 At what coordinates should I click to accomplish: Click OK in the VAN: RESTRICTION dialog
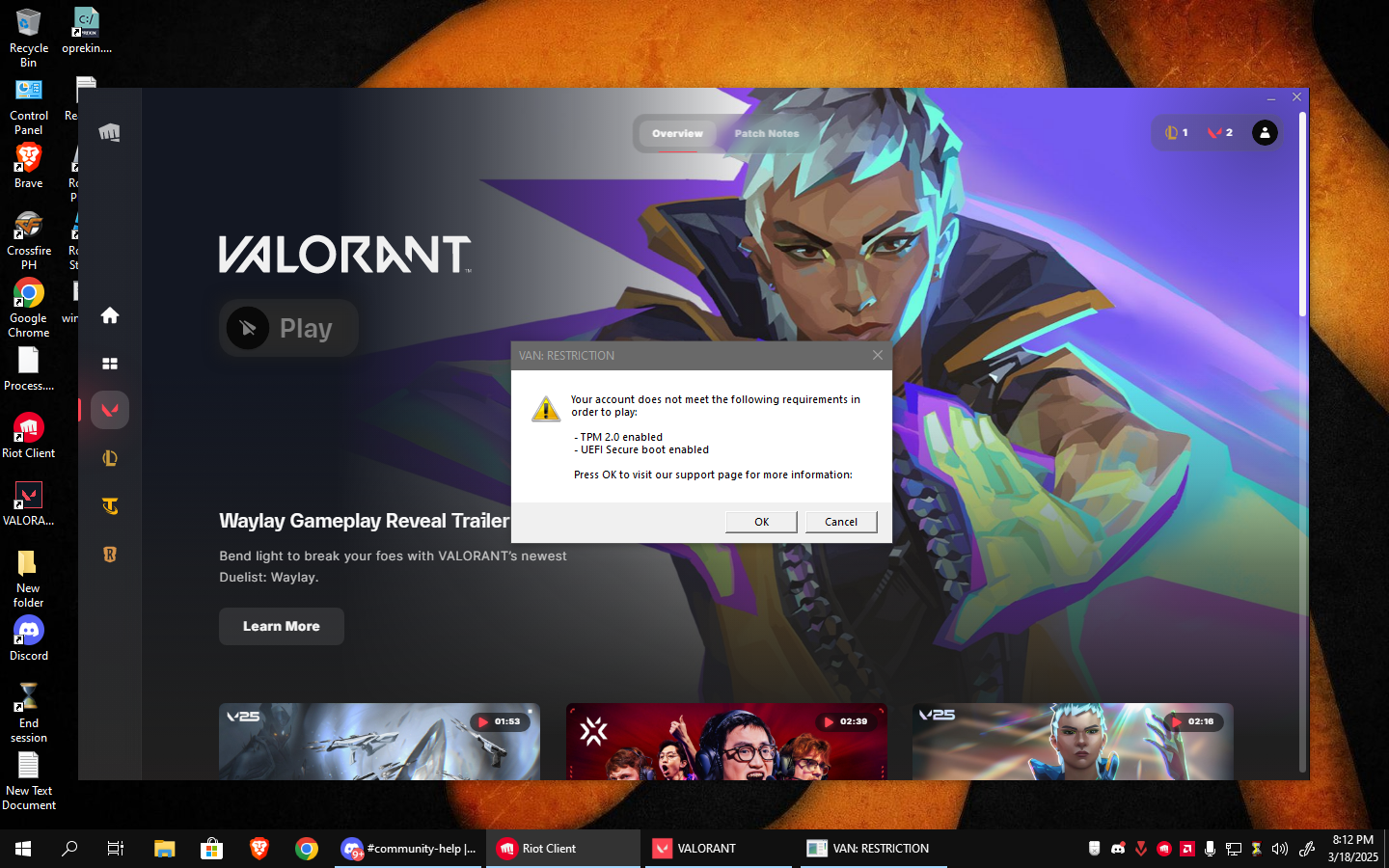pos(761,522)
